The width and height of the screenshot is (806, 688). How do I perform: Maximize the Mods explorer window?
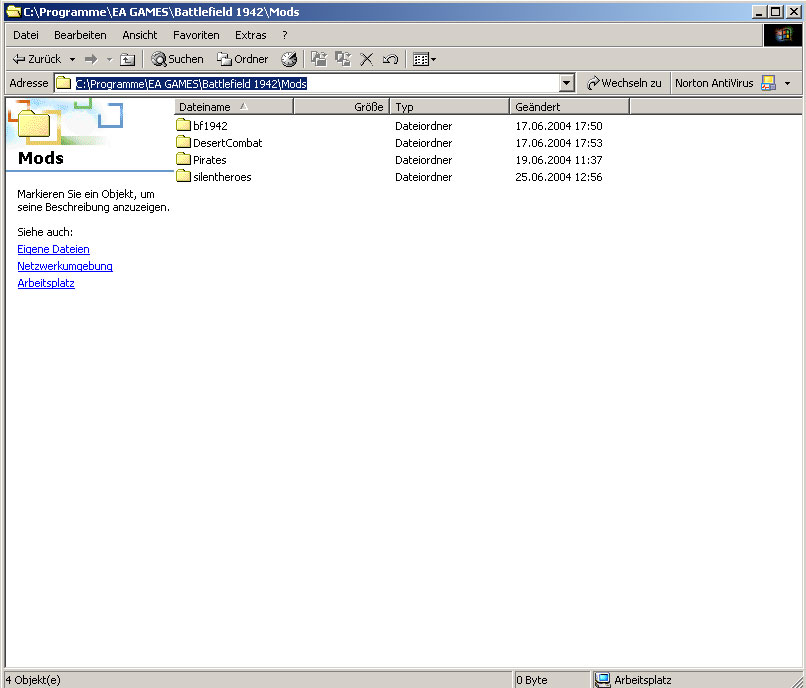pos(776,11)
